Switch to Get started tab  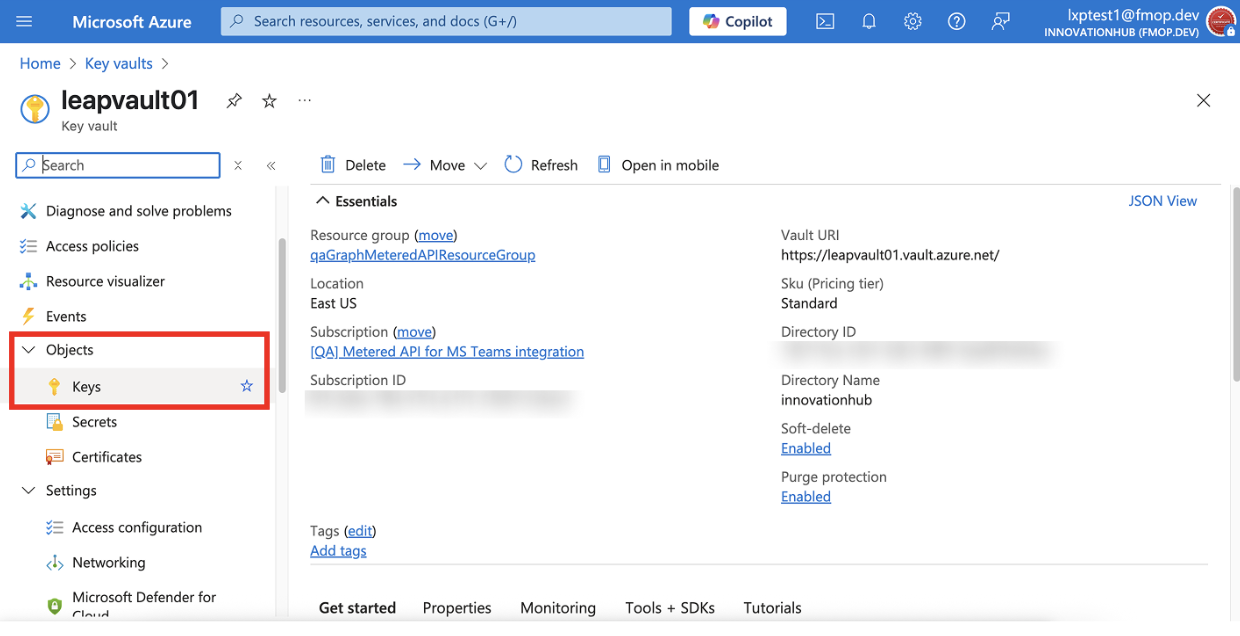(x=357, y=608)
